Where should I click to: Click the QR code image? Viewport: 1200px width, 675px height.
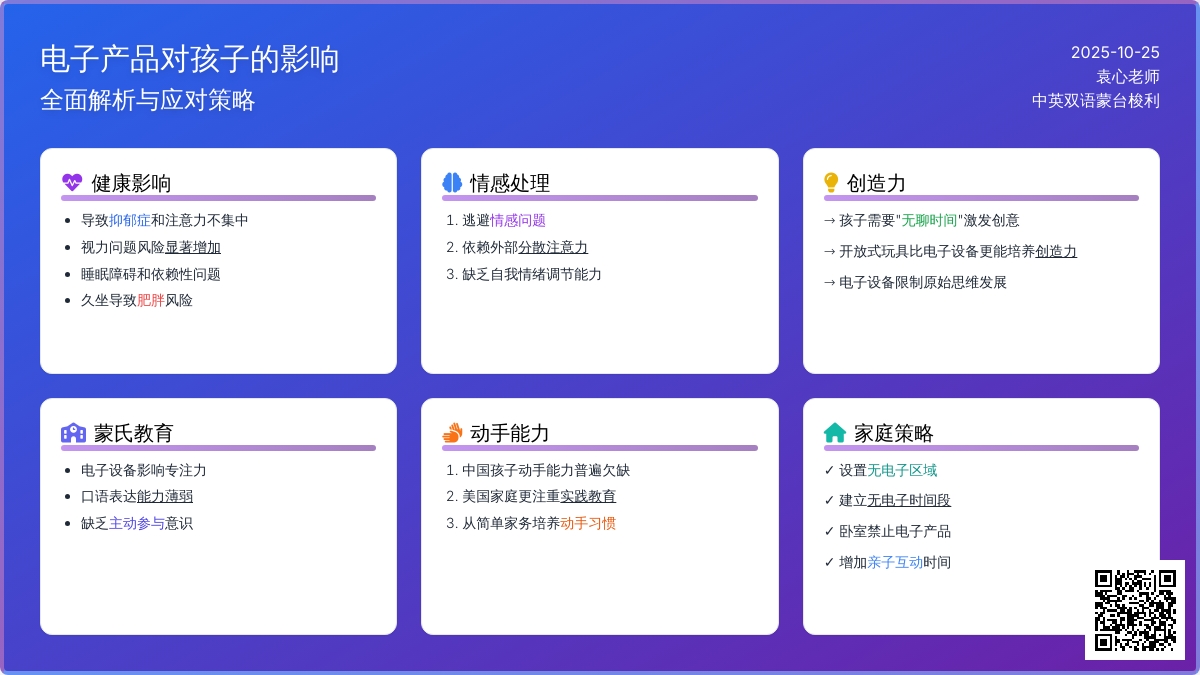(1135, 609)
